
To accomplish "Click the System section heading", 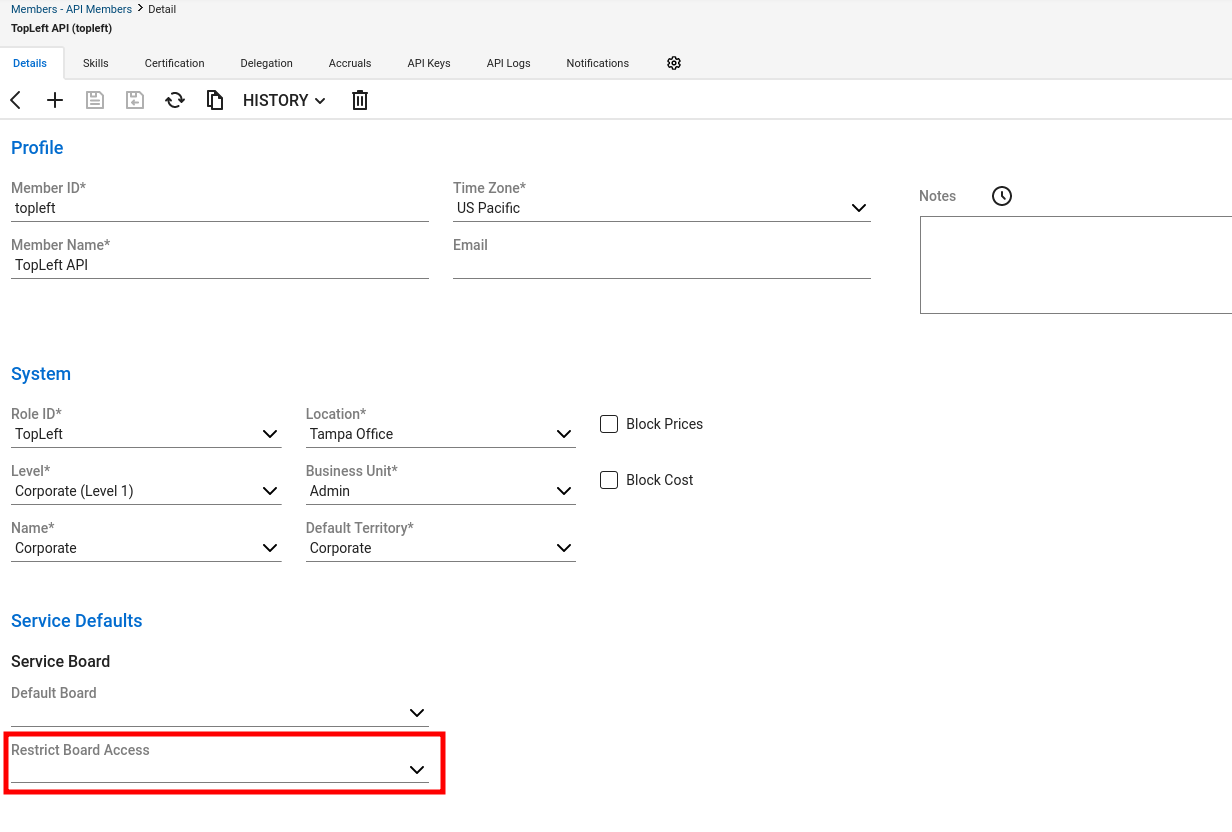I will pyautogui.click(x=41, y=374).
